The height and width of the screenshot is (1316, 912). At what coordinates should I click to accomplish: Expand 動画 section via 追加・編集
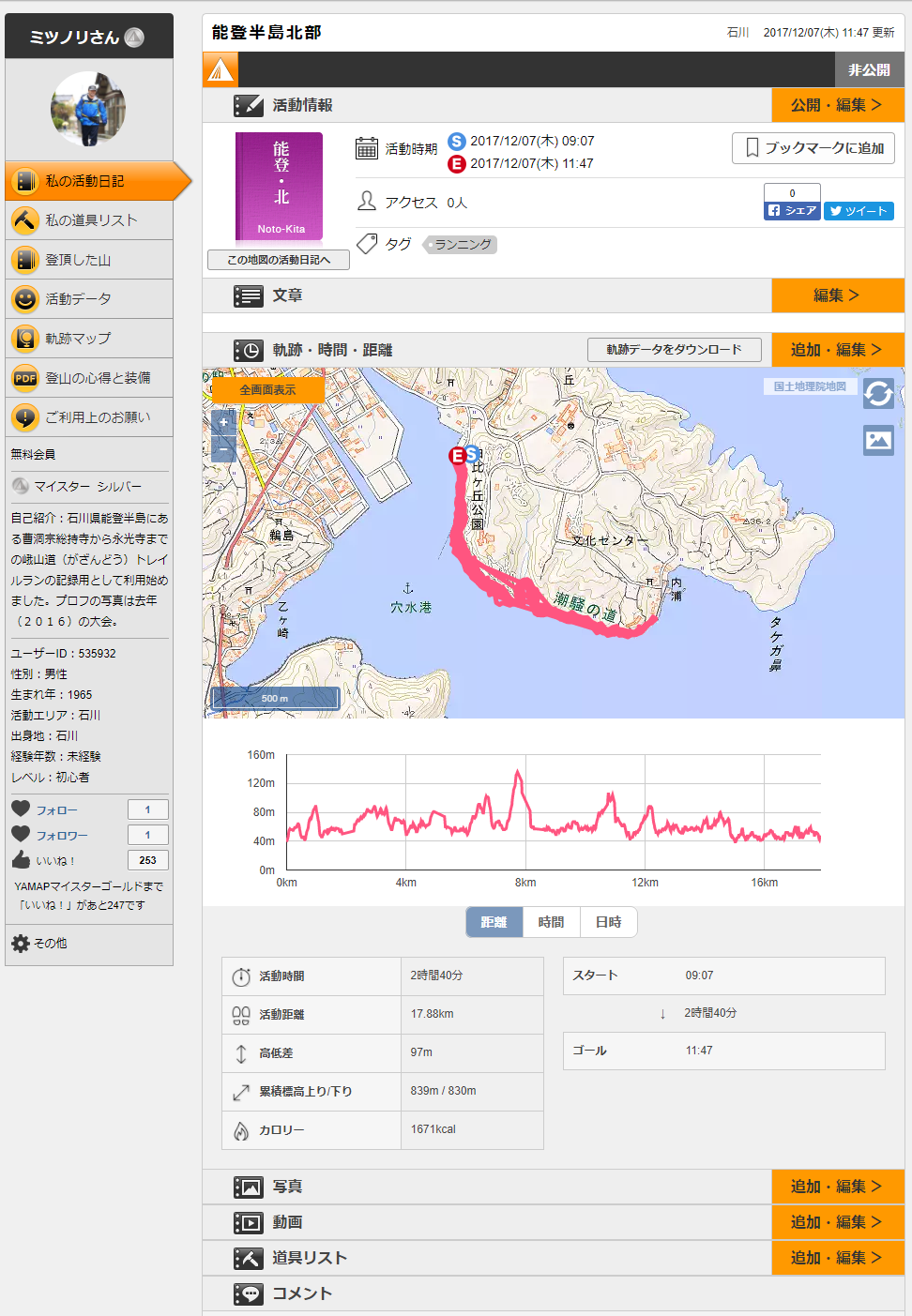click(x=837, y=1222)
